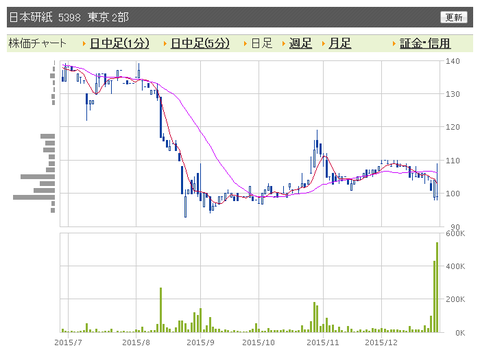Click the 130 price axis label
This screenshot has width=480, height=361.
tap(453, 94)
